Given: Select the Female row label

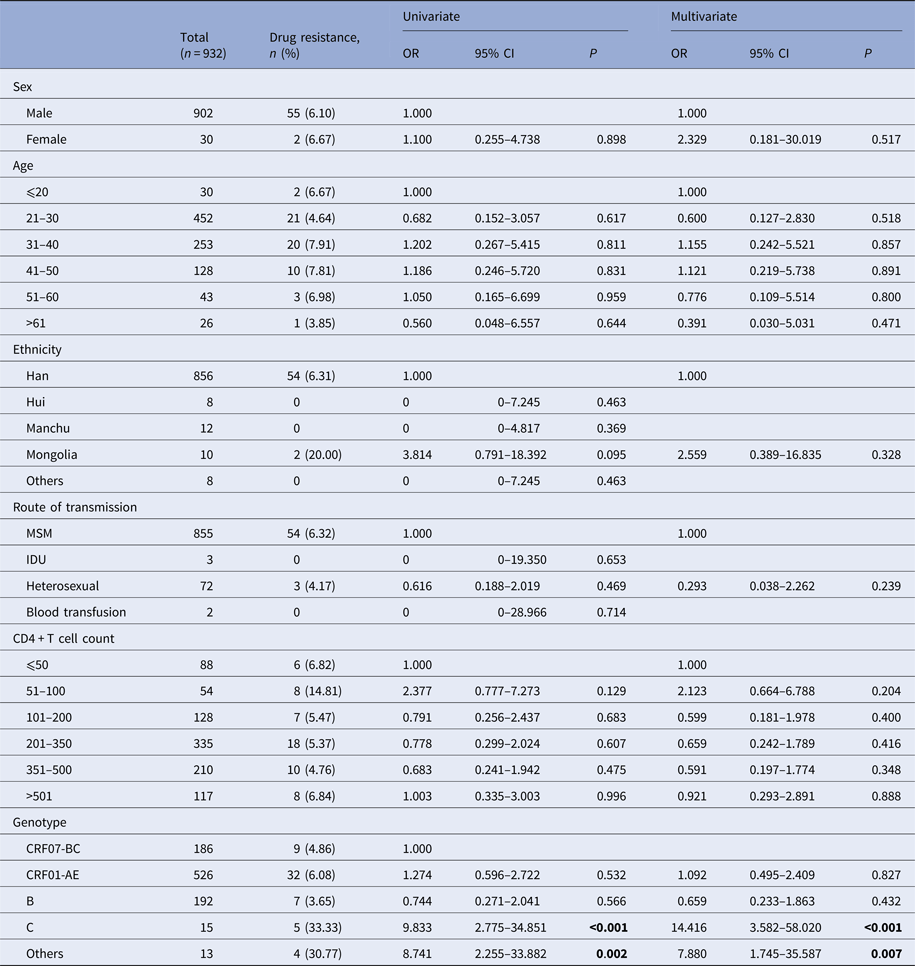Looking at the screenshot, I should pyautogui.click(x=47, y=140).
